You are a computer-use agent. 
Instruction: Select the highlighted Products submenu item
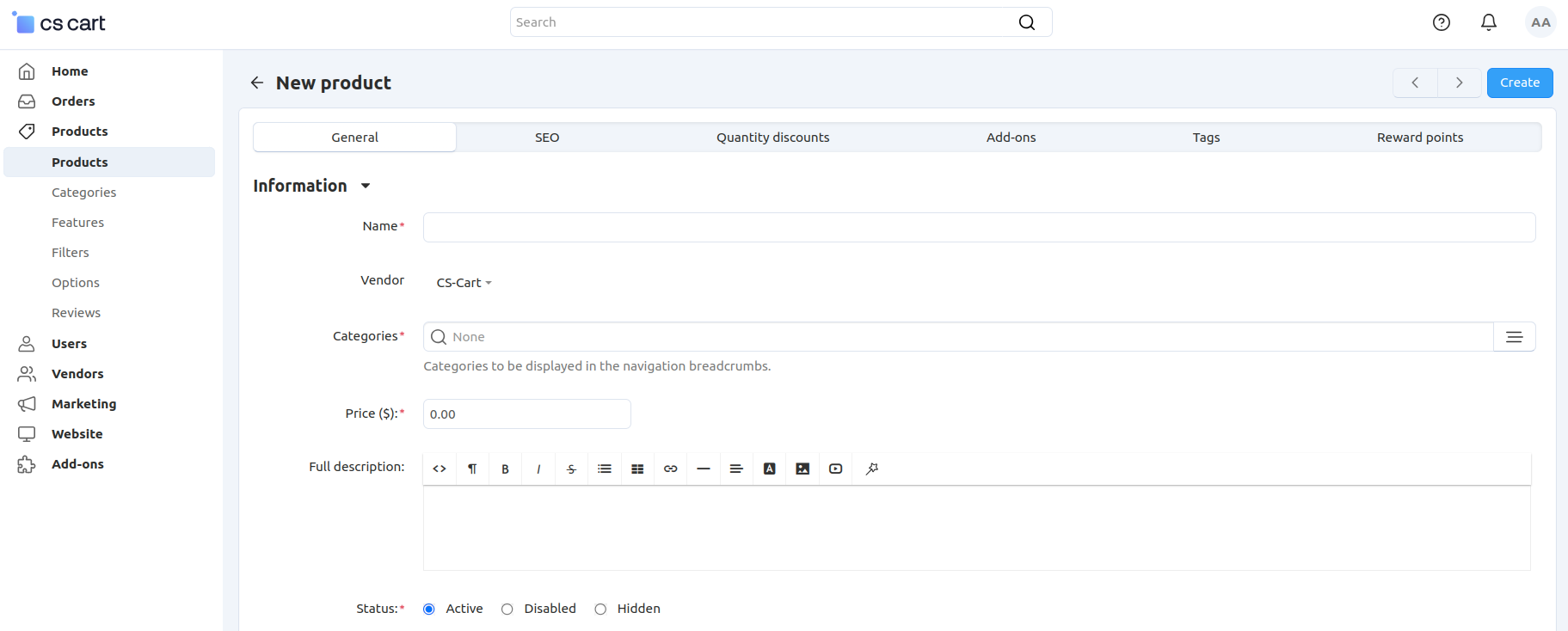109,162
